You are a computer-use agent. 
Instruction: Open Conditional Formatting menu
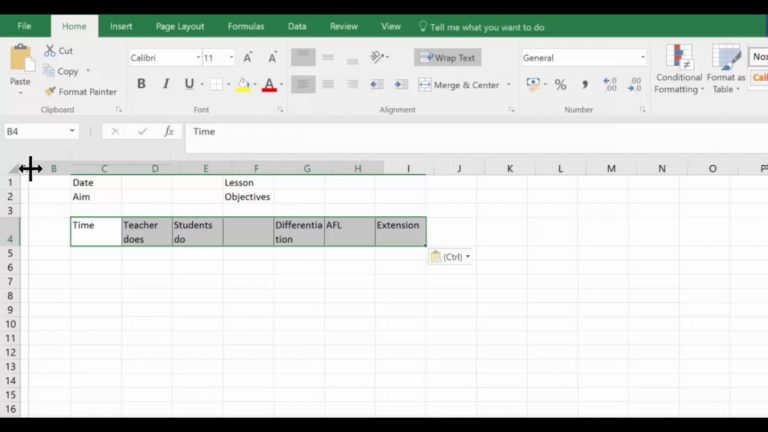point(679,70)
